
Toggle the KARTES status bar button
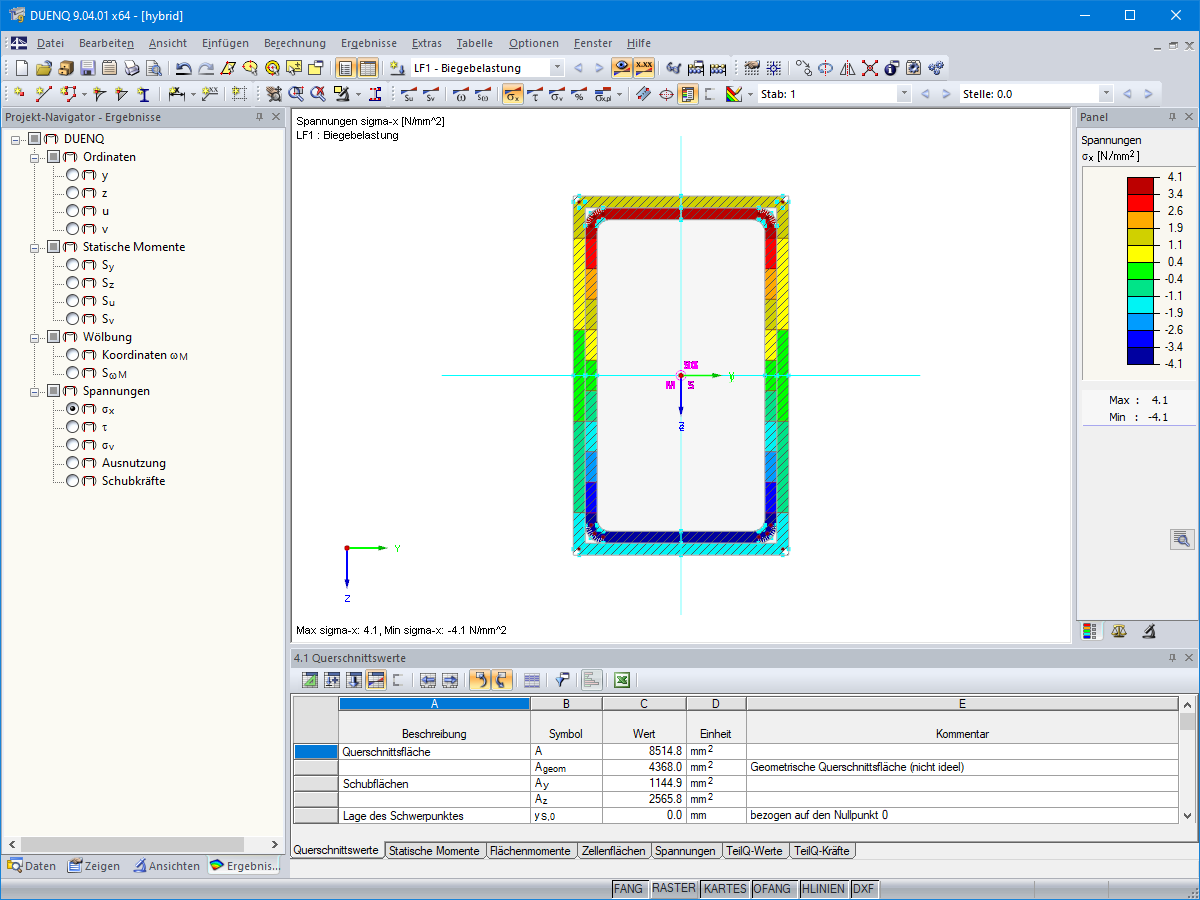[x=725, y=889]
